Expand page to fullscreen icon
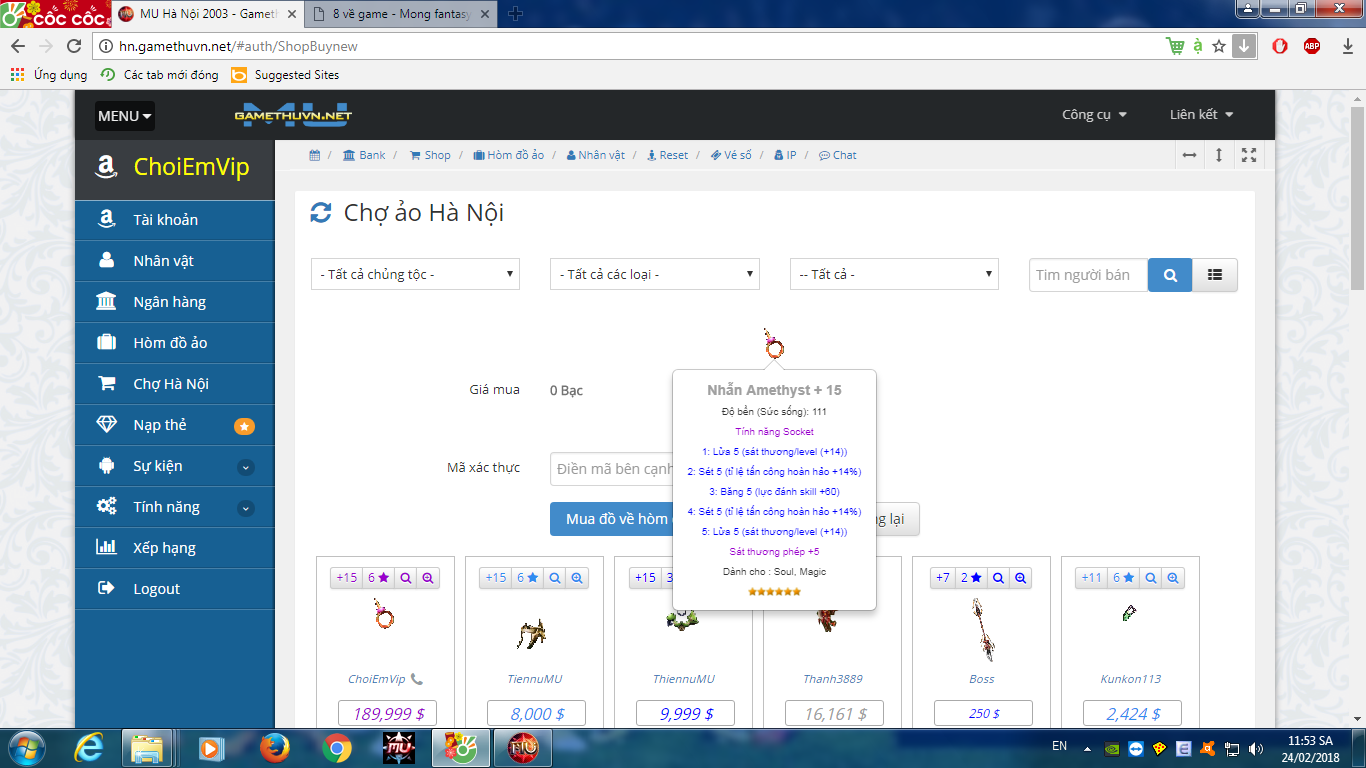 tap(1249, 155)
